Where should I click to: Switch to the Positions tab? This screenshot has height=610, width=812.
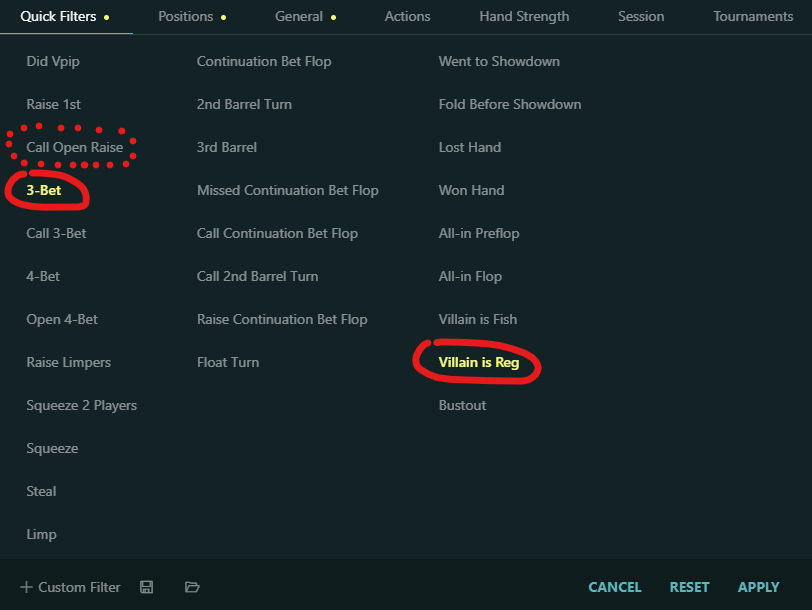[x=186, y=16]
